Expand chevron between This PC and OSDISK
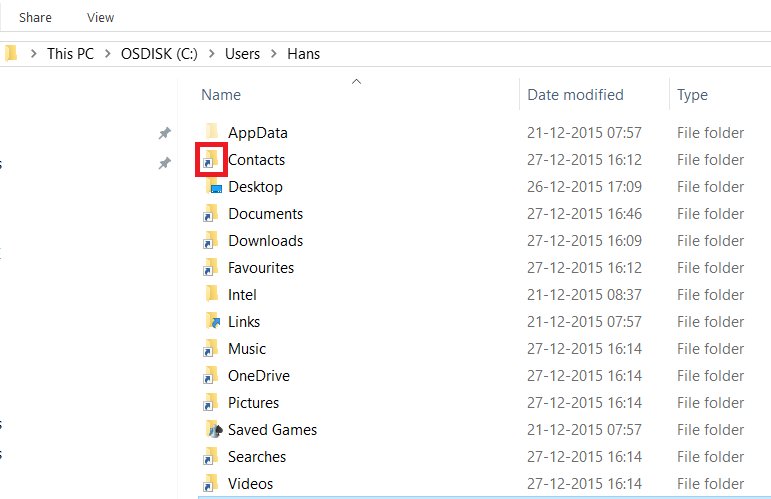This screenshot has width=771, height=499. [x=108, y=54]
